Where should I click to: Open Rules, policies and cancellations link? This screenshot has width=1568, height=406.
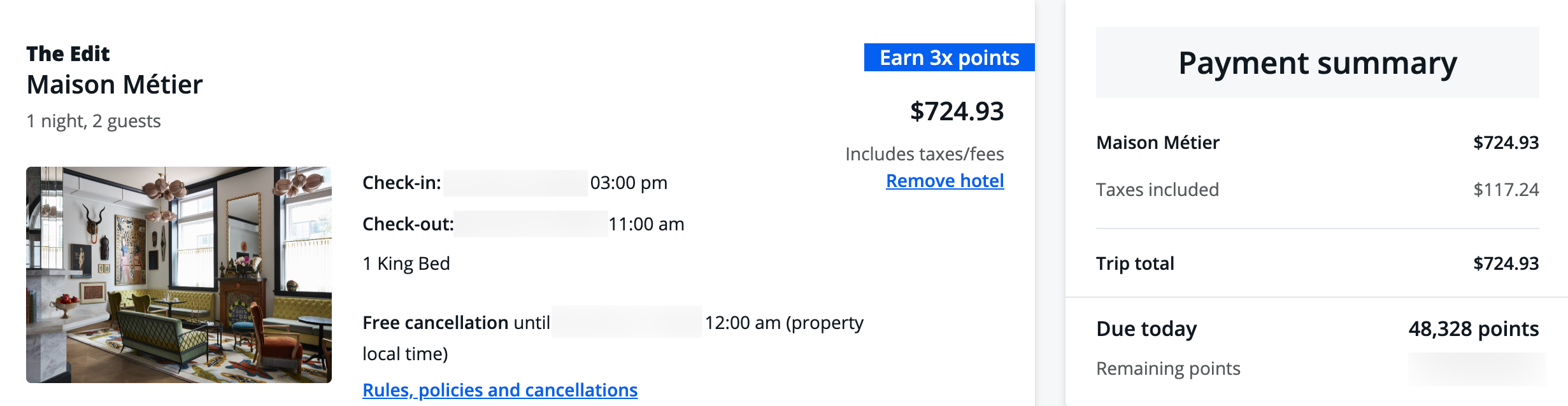[500, 390]
